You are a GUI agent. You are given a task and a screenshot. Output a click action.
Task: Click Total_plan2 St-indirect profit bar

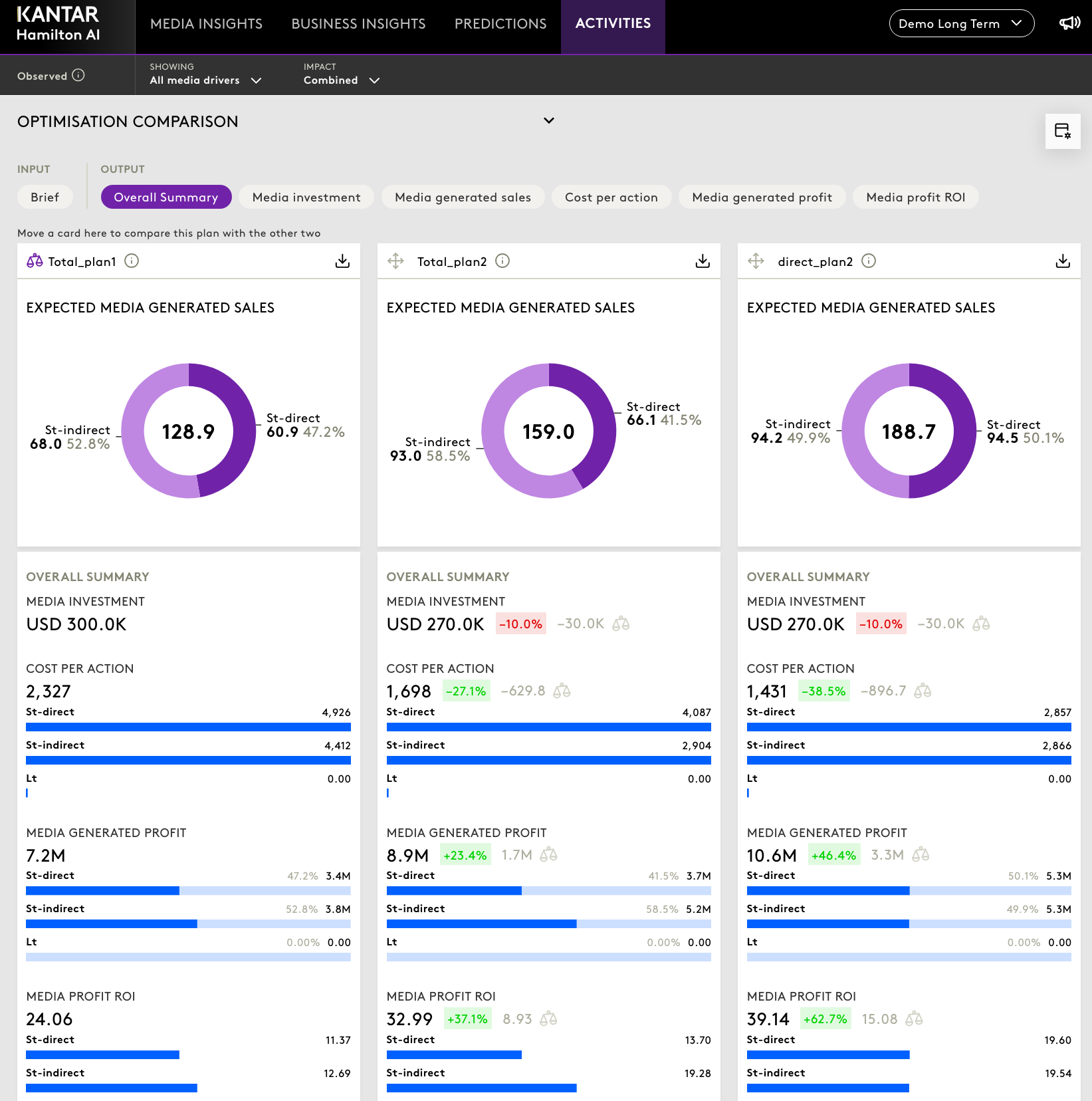click(x=549, y=924)
